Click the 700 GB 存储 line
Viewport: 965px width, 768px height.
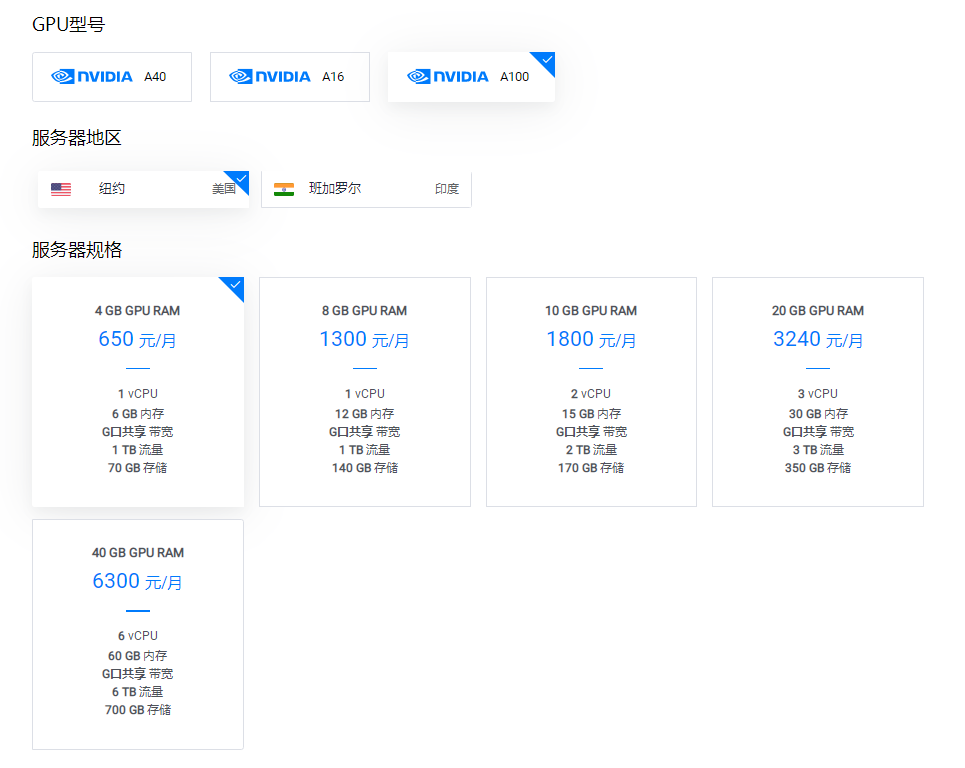[138, 710]
